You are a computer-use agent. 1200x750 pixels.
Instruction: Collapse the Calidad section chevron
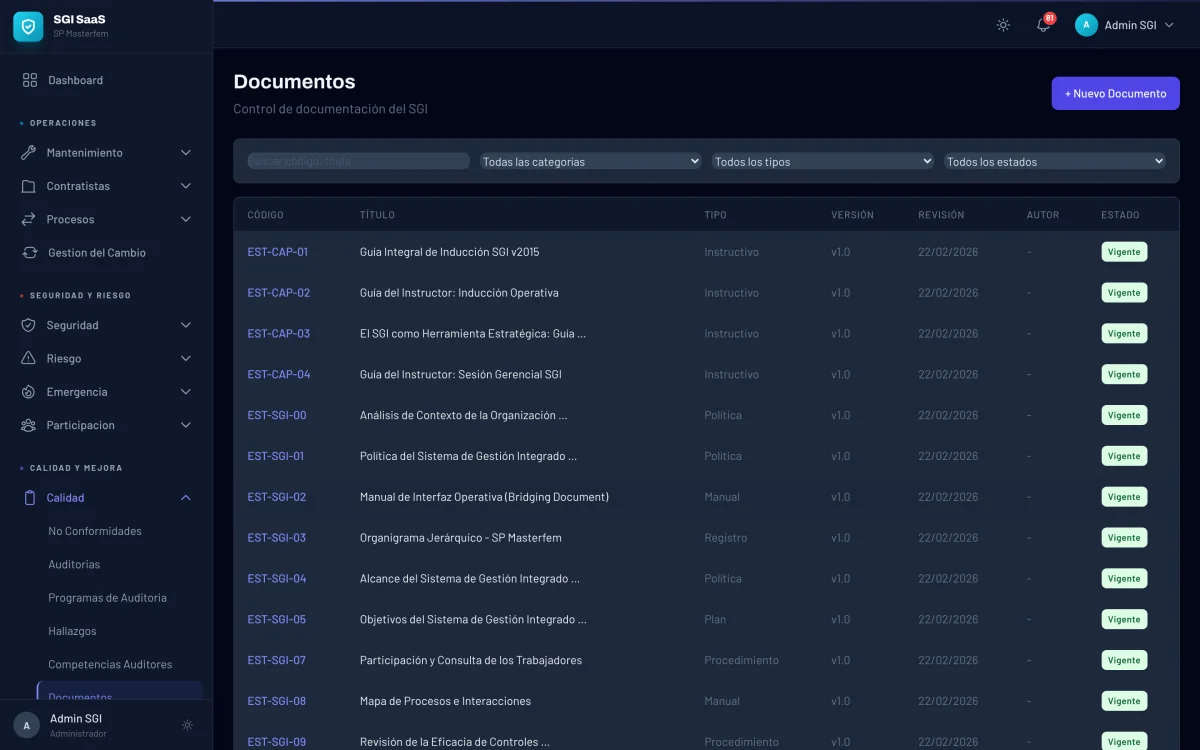point(185,497)
